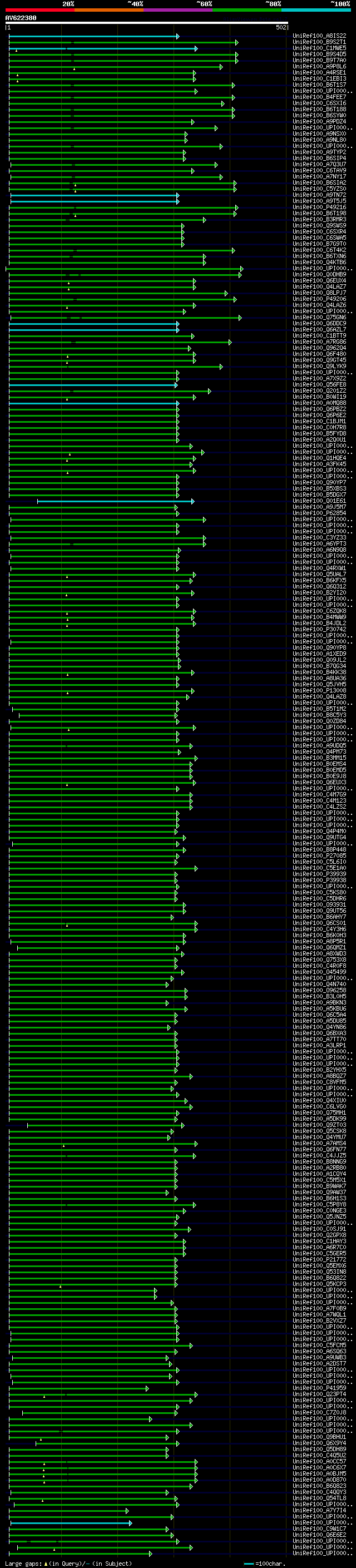Select hit UniRef100_A6YPT3
This screenshot has height=1568, width=356.
(x=319, y=543)
